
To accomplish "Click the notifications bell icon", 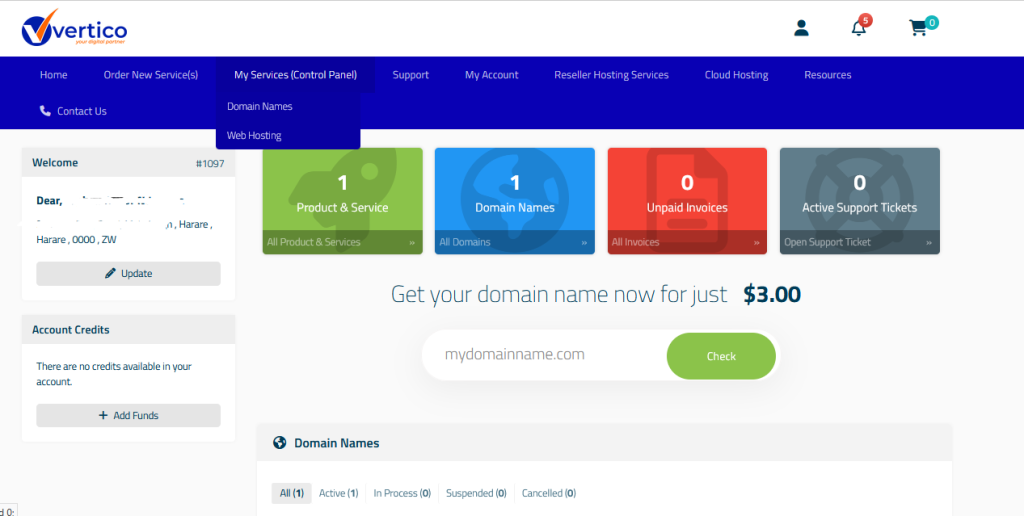I will (x=859, y=28).
